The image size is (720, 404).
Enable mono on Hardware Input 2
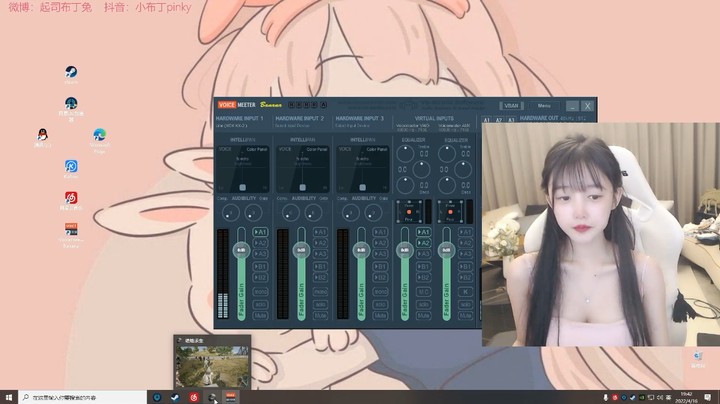pos(321,292)
